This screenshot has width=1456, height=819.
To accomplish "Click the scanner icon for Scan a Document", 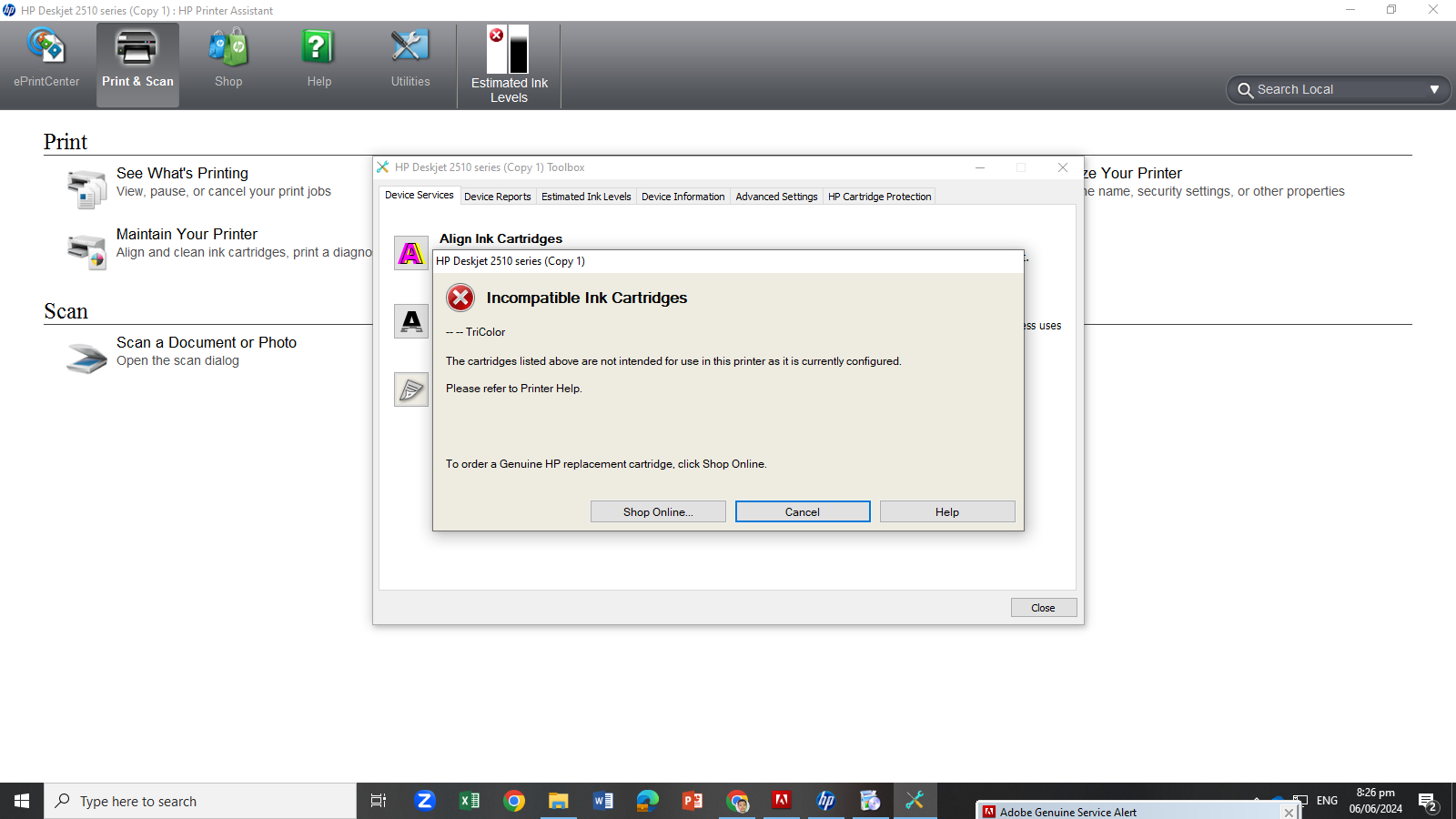I will coord(87,358).
